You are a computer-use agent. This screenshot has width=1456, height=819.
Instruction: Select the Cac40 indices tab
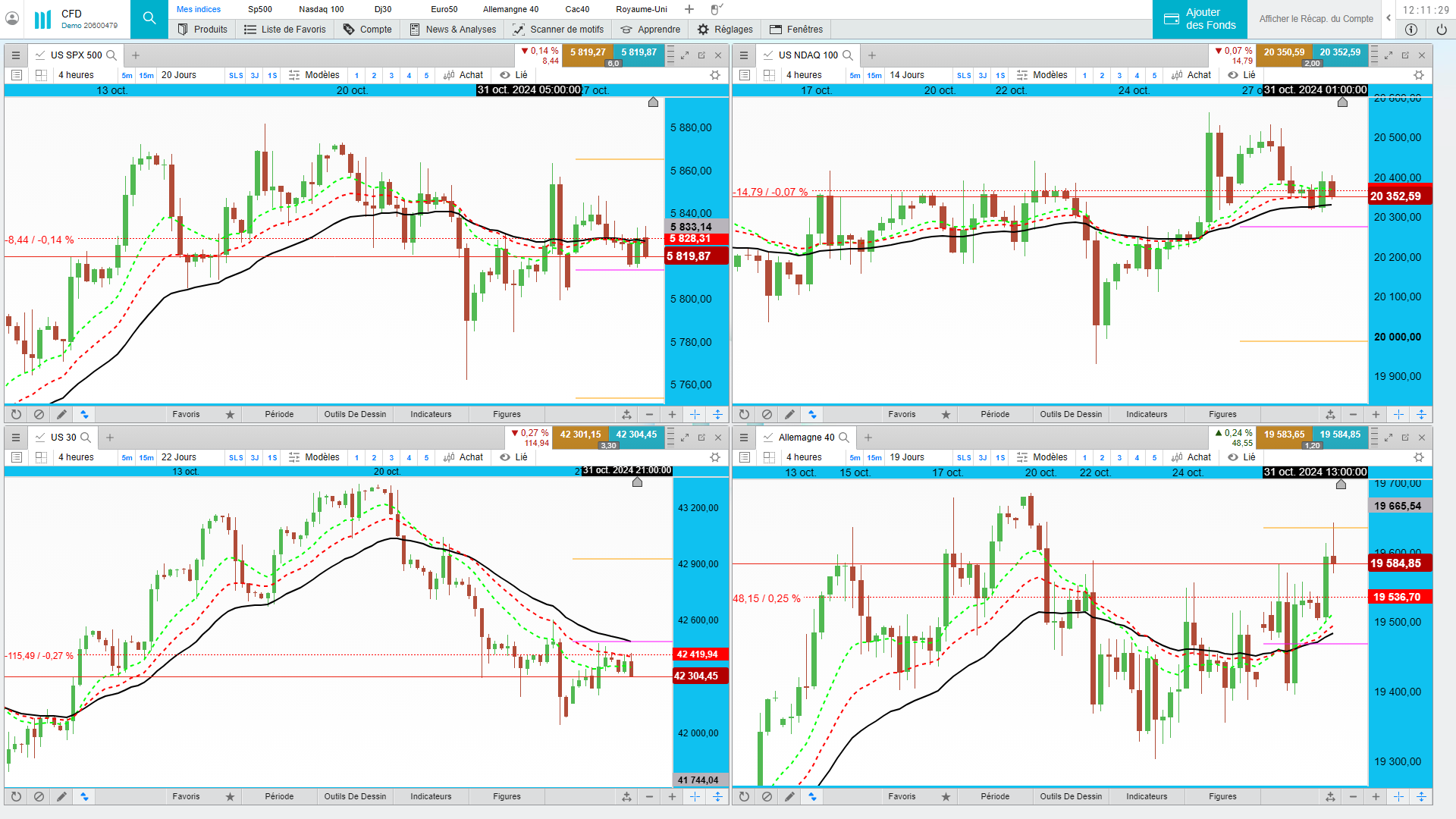577,9
